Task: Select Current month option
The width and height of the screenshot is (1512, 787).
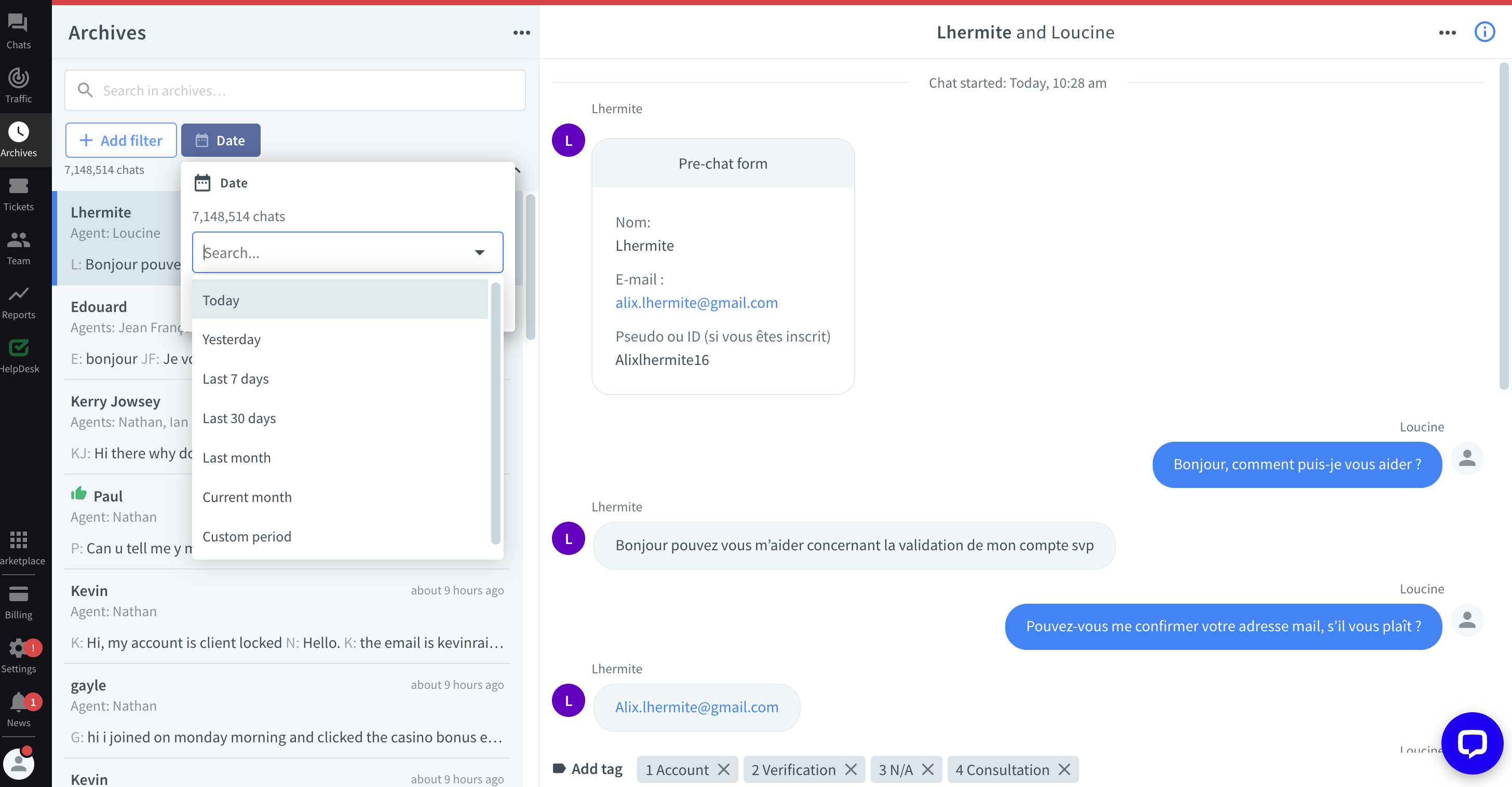Action: [340, 496]
